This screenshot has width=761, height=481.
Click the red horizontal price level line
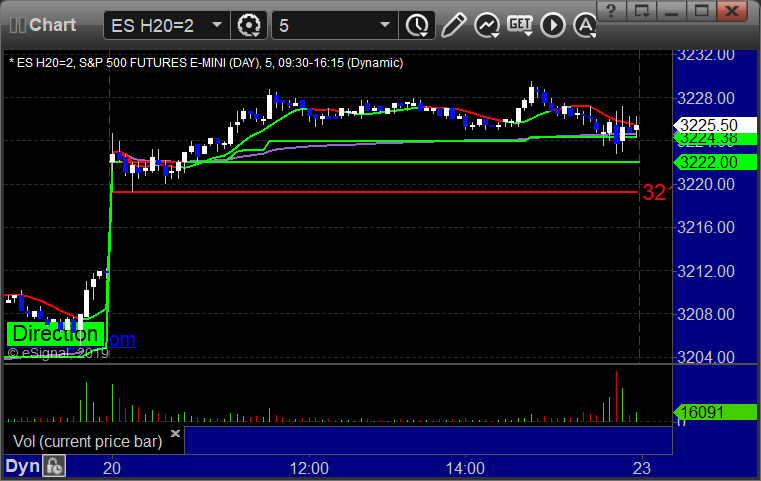(x=374, y=192)
